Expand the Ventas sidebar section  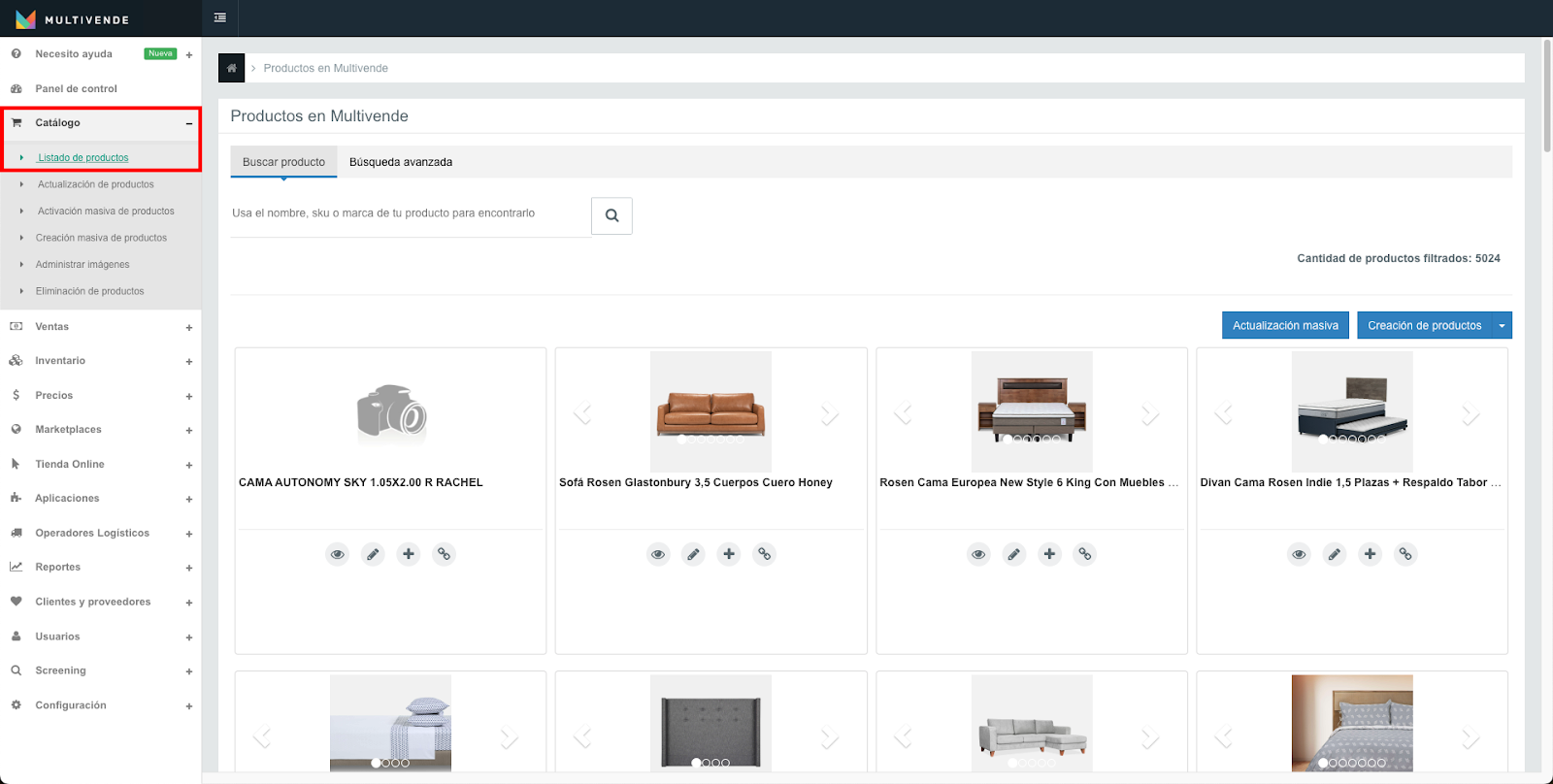click(189, 328)
